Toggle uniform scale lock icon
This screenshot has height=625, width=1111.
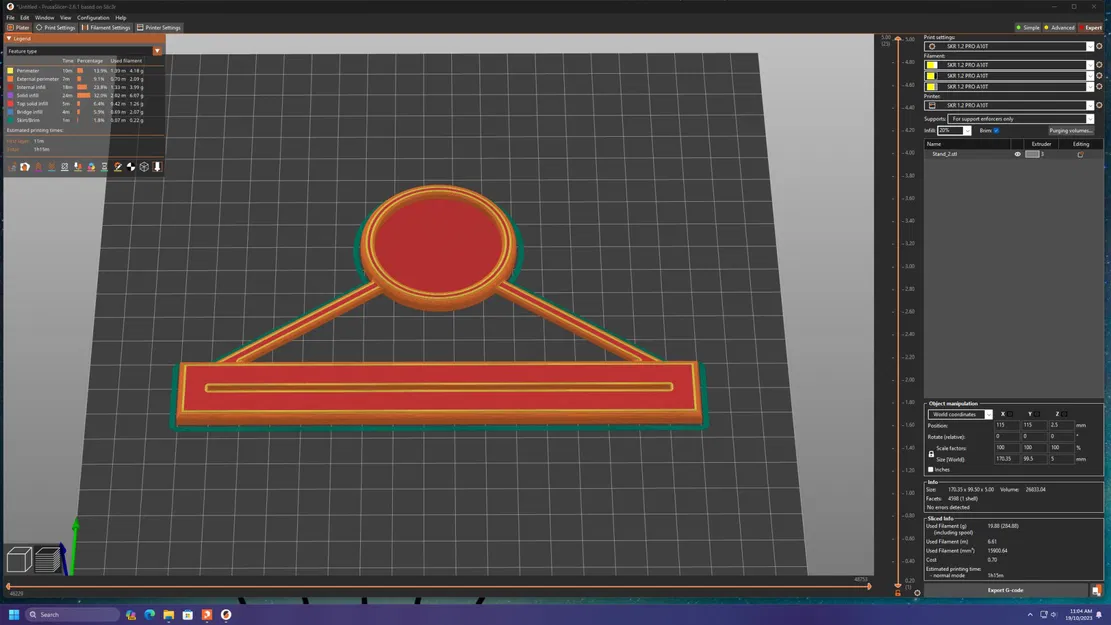931,454
